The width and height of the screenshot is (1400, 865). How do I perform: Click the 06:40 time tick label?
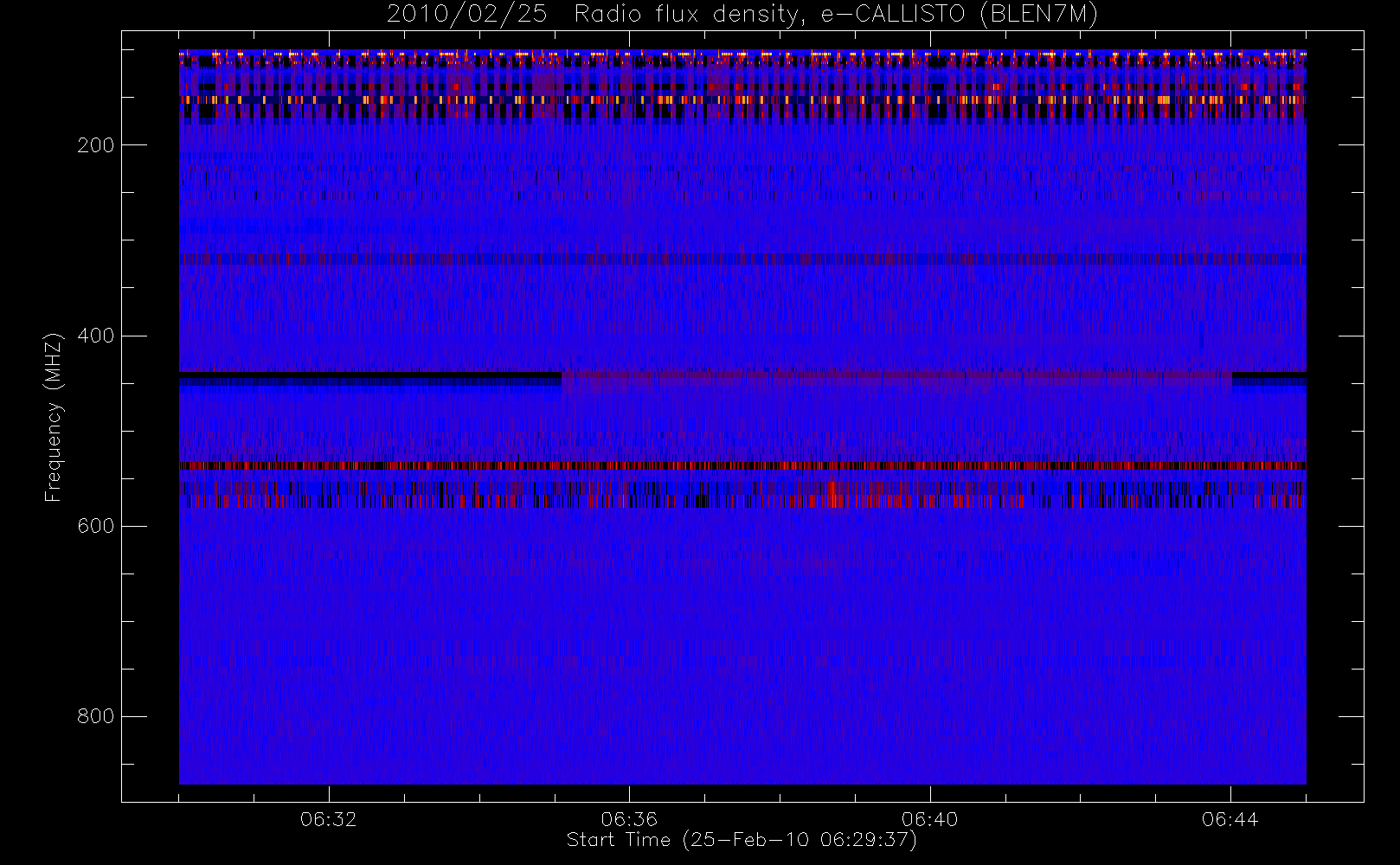coord(930,819)
